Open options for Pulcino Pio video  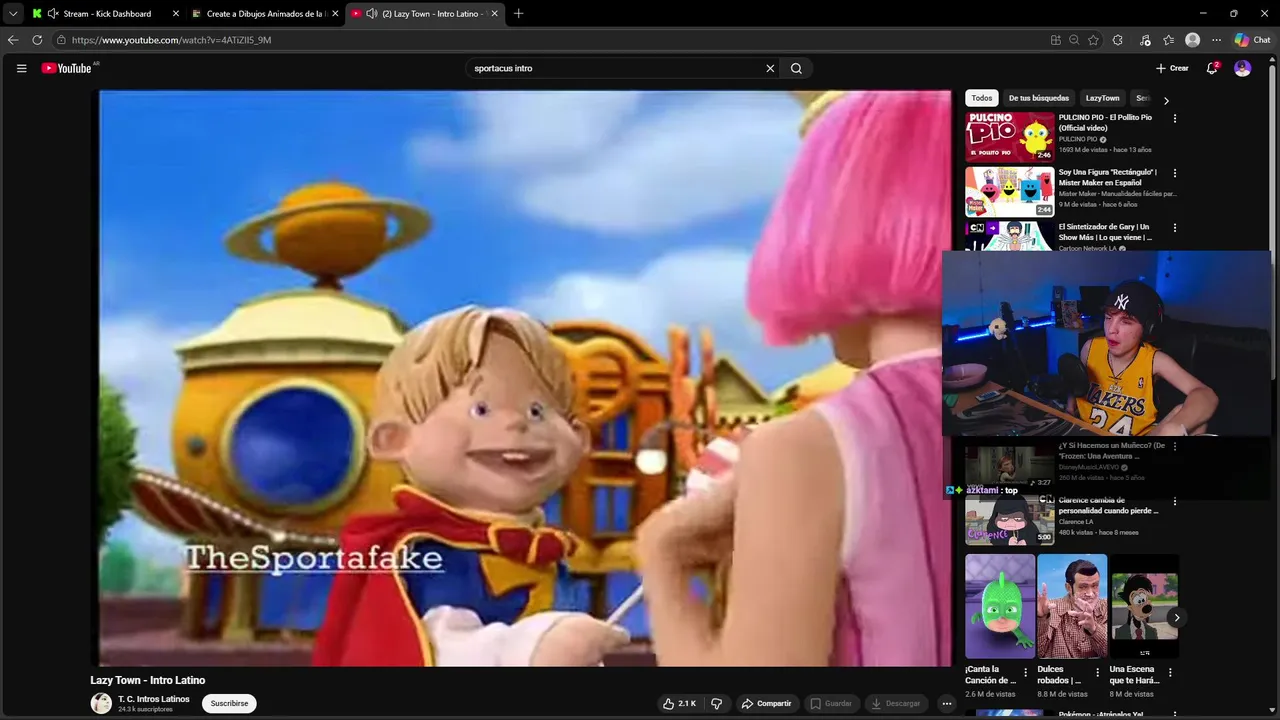(1174, 118)
